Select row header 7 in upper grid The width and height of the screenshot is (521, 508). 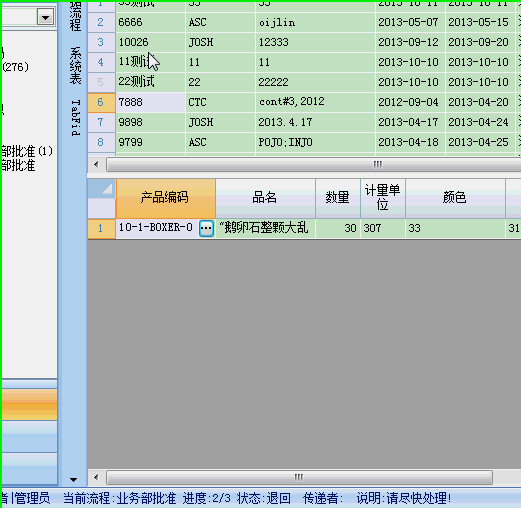coord(101,123)
